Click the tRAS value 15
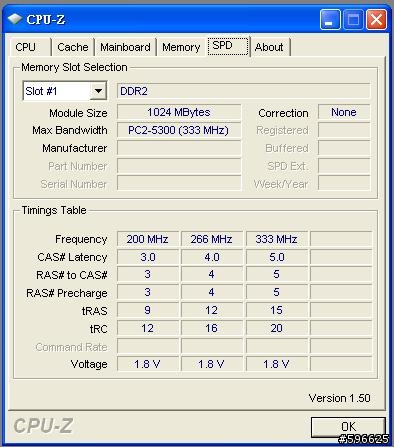This screenshot has height=447, width=394. click(x=277, y=310)
